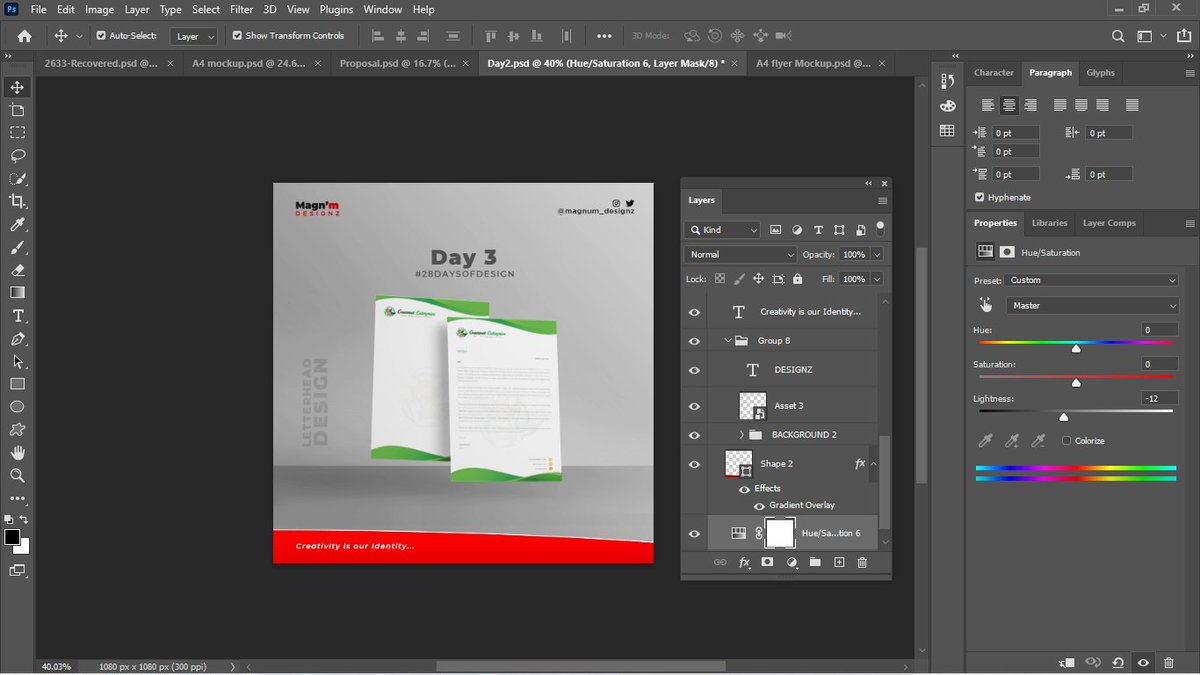1200x675 pixels.
Task: Open the Kind filter dropdown
Action: [723, 230]
